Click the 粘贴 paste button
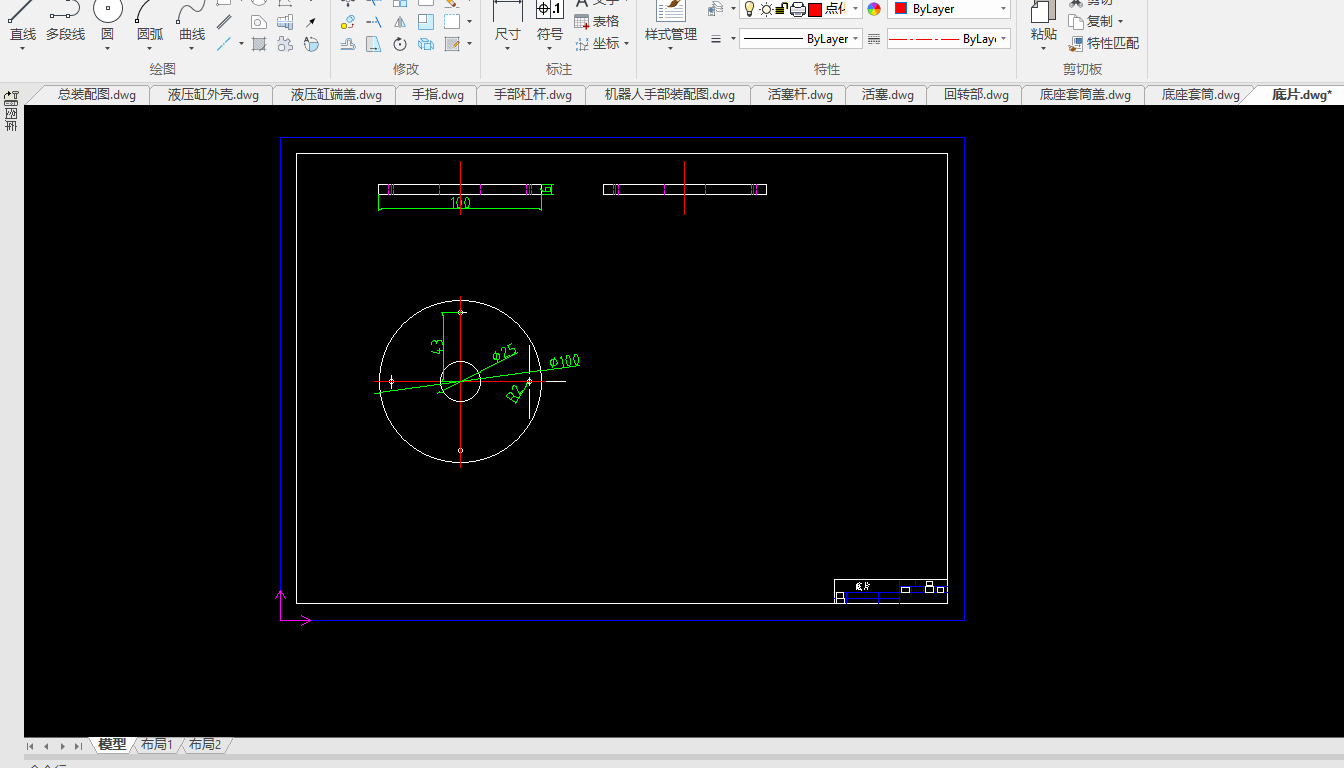The width and height of the screenshot is (1344, 768). [x=1043, y=22]
